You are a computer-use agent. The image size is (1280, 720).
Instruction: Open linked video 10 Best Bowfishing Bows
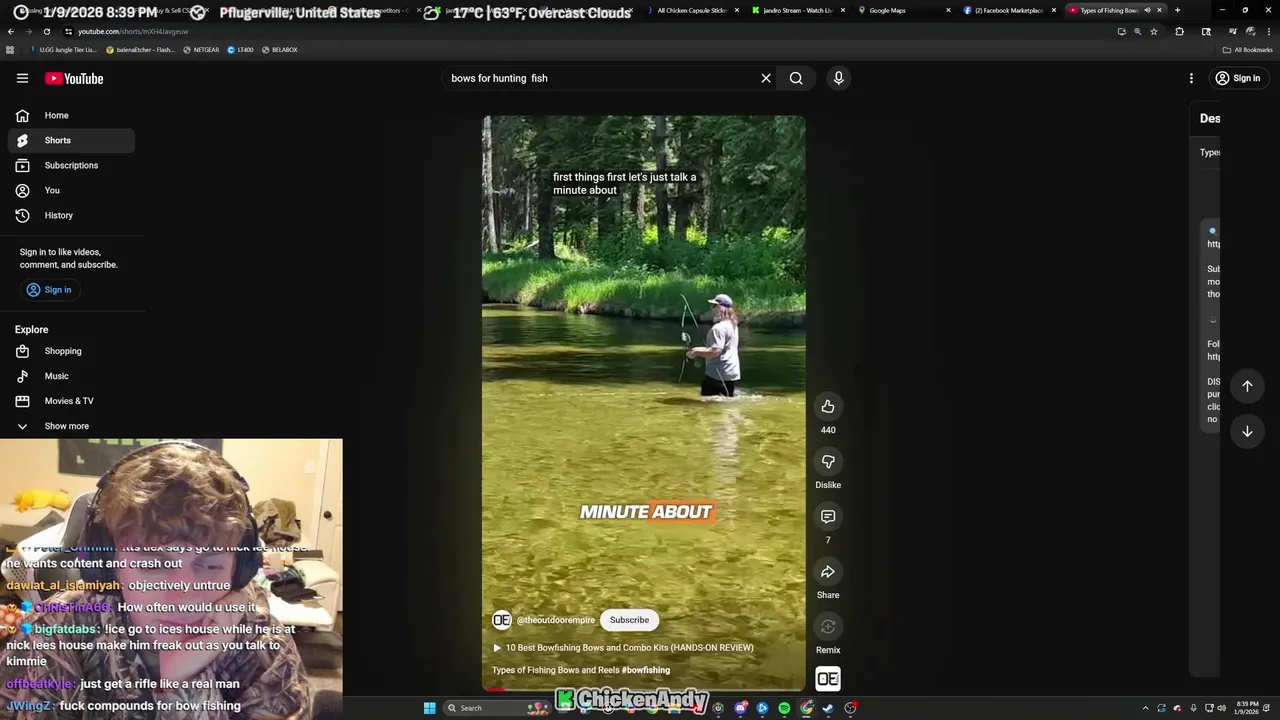point(623,648)
